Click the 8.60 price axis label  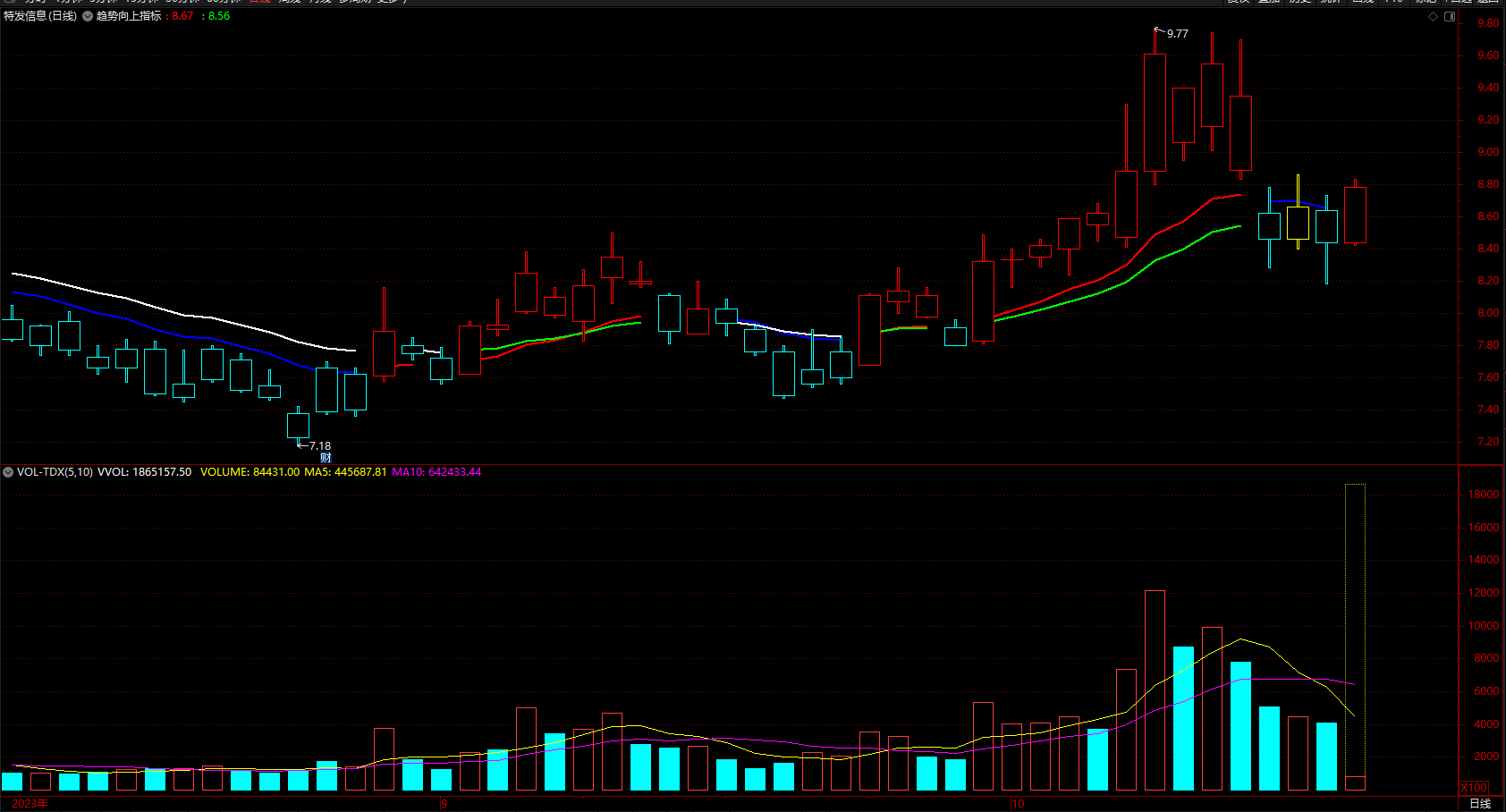pos(1488,216)
